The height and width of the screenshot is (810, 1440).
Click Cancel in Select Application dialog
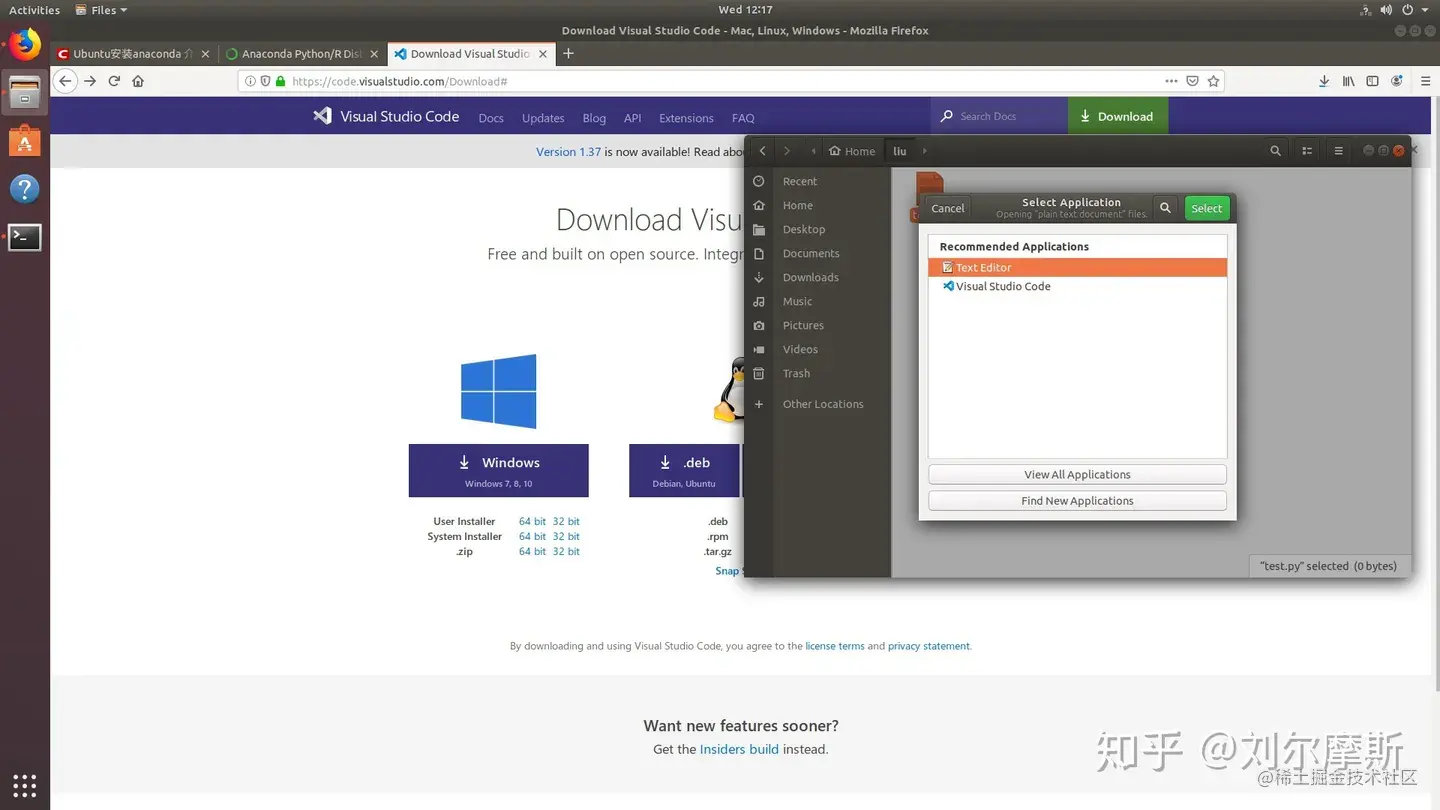pyautogui.click(x=947, y=208)
